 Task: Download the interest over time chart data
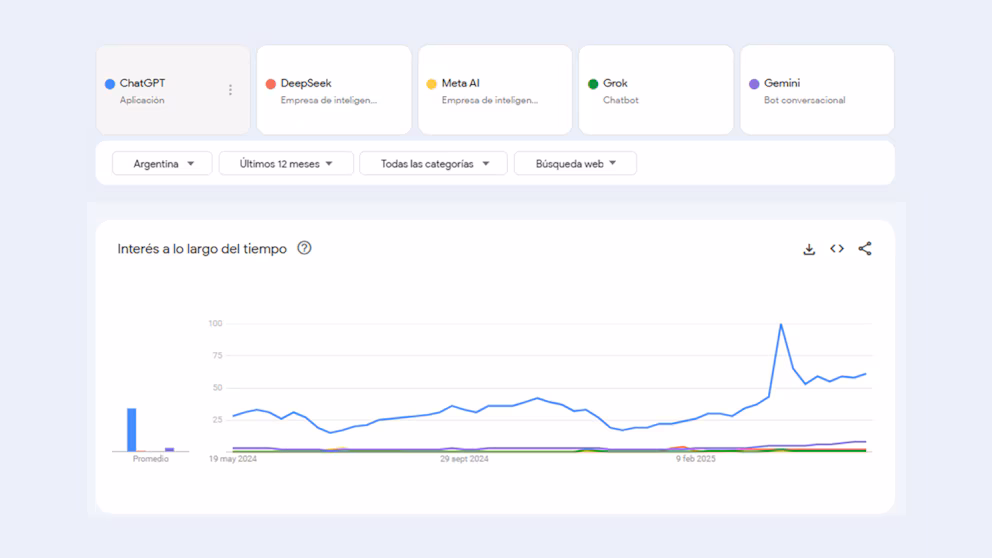809,249
